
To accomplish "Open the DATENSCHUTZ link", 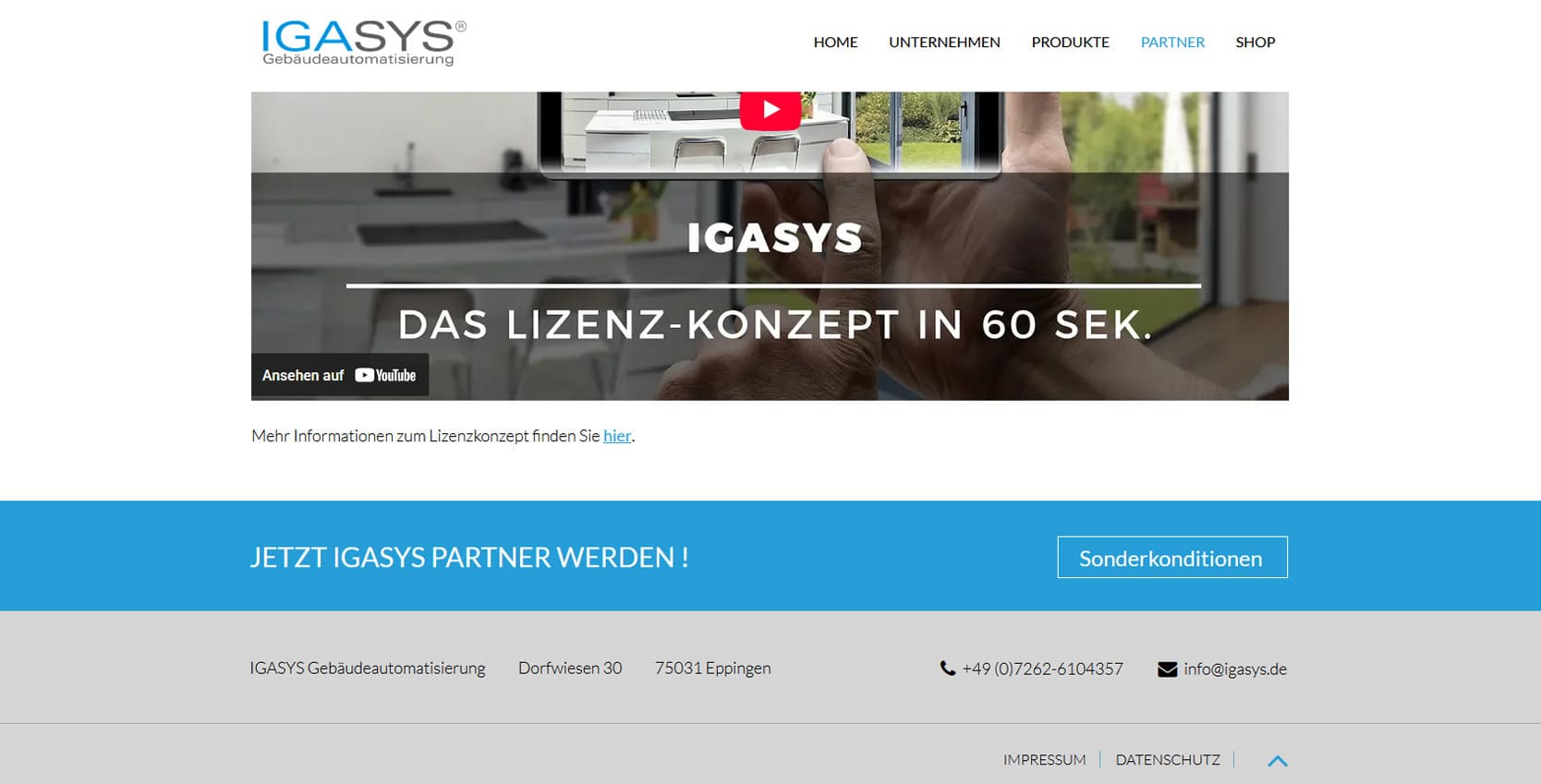I will pyautogui.click(x=1168, y=760).
